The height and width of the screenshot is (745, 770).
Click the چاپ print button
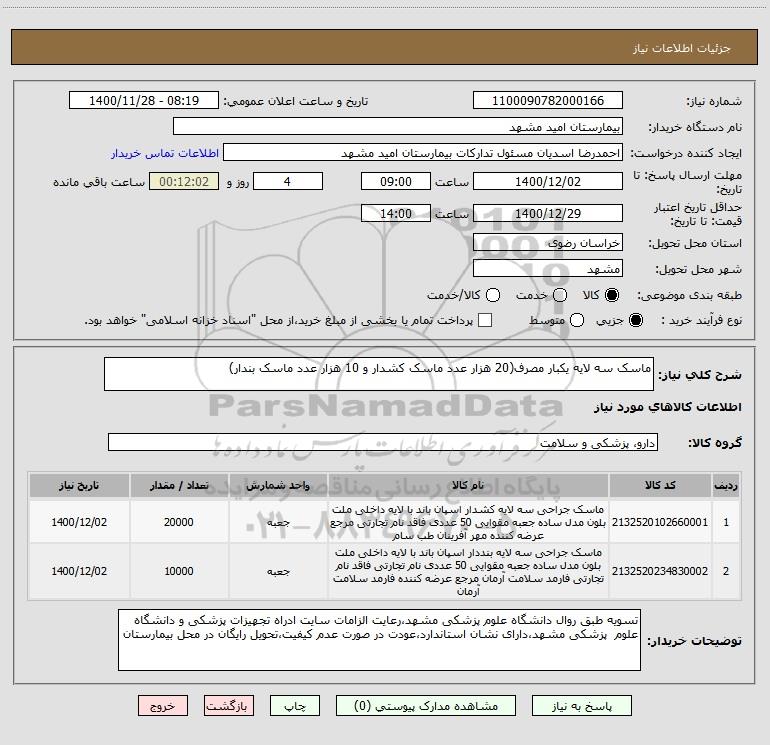[295, 706]
